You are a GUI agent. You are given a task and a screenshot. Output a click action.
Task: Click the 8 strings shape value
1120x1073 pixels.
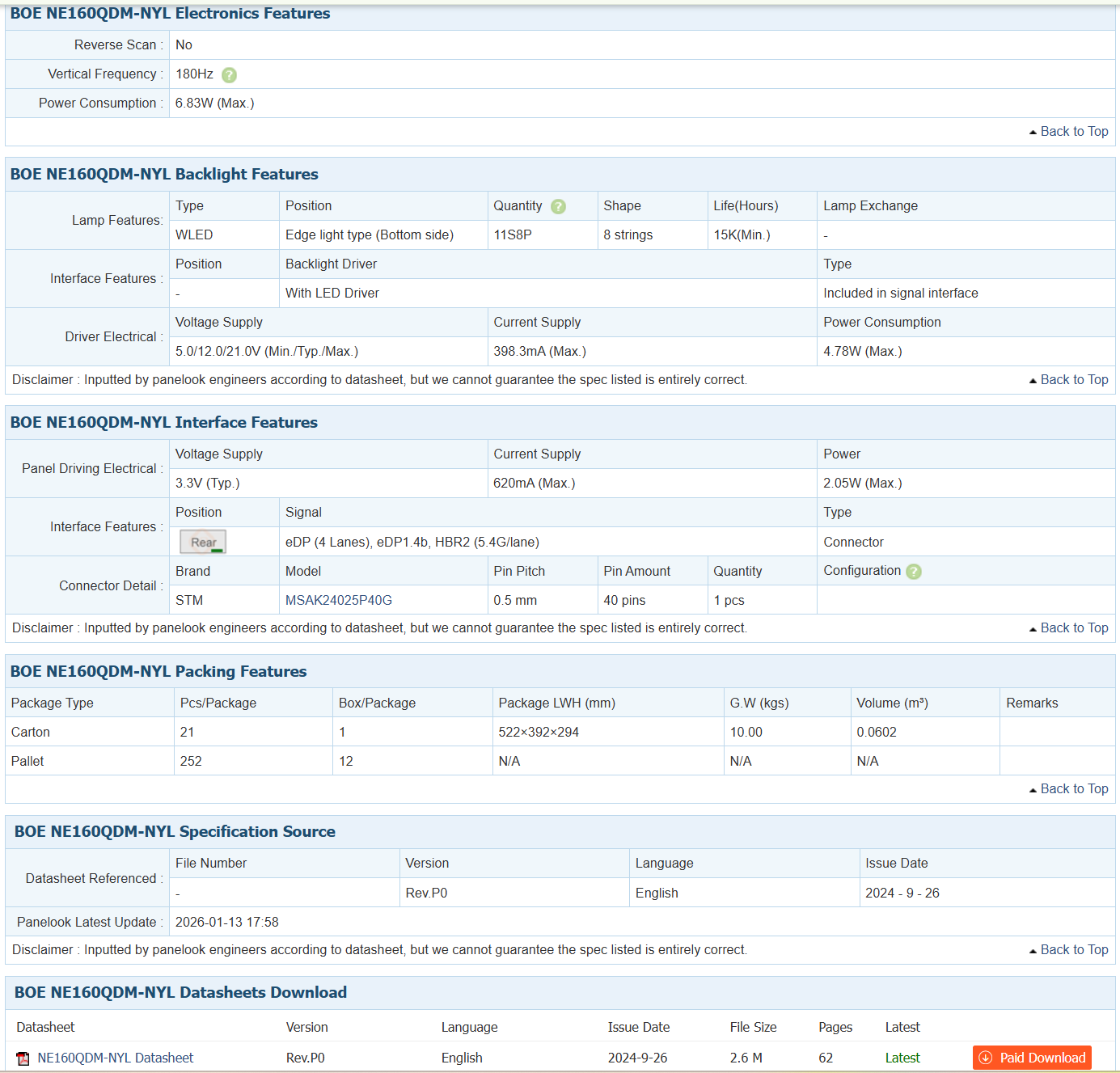628,234
